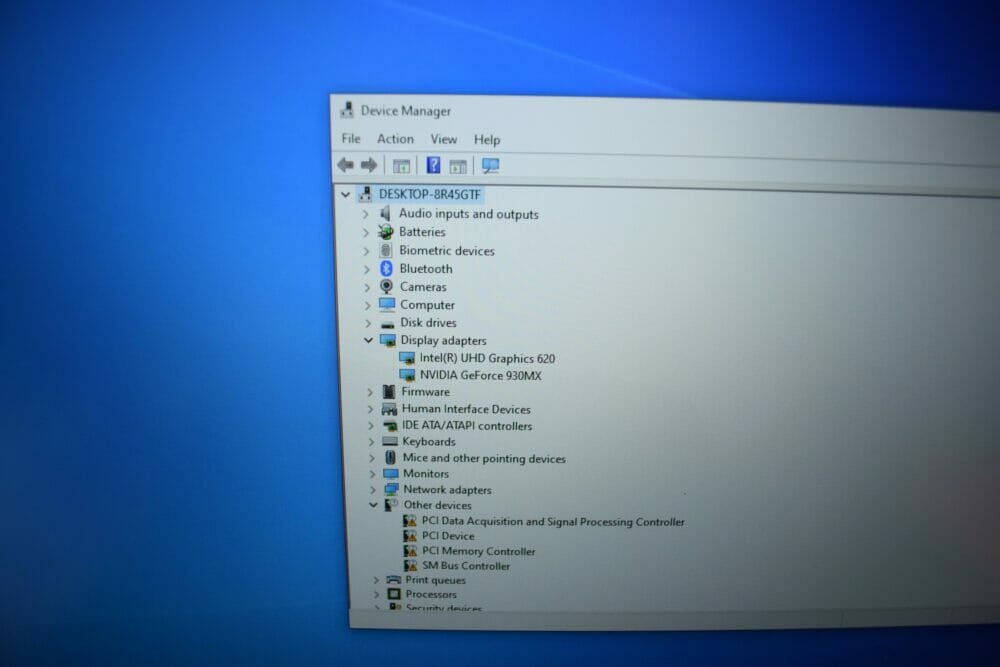The image size is (1000, 667).
Task: Click the Network adapters icon
Action: point(391,489)
